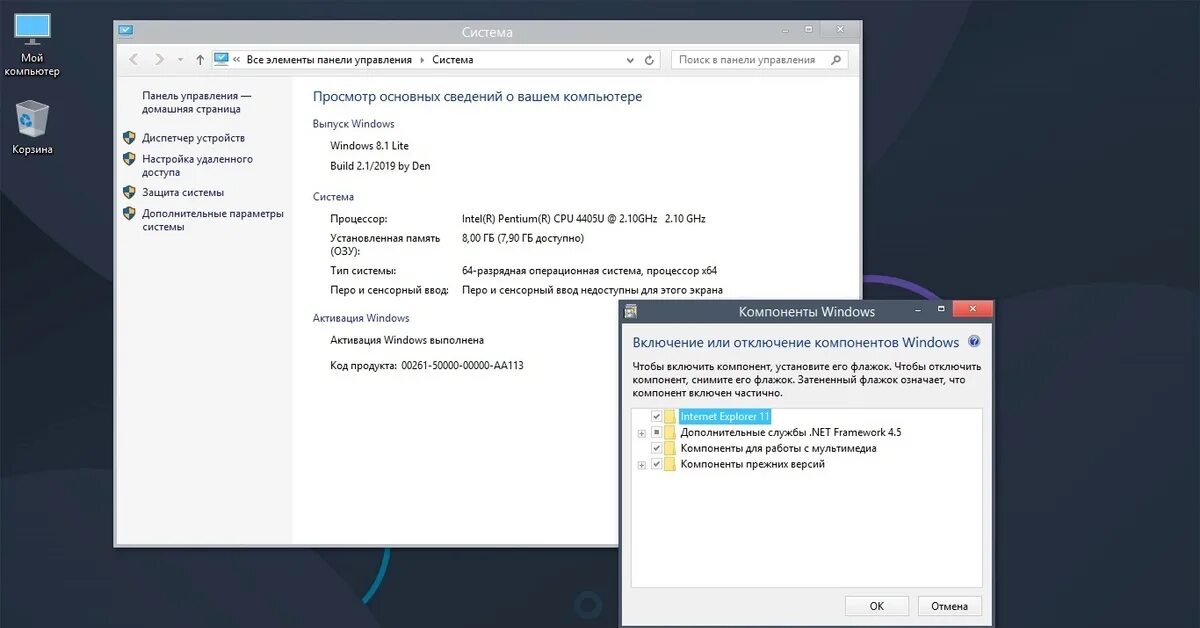1200x628 pixels.
Task: Click the double chevron in the address bar
Action: pyautogui.click(x=237, y=60)
